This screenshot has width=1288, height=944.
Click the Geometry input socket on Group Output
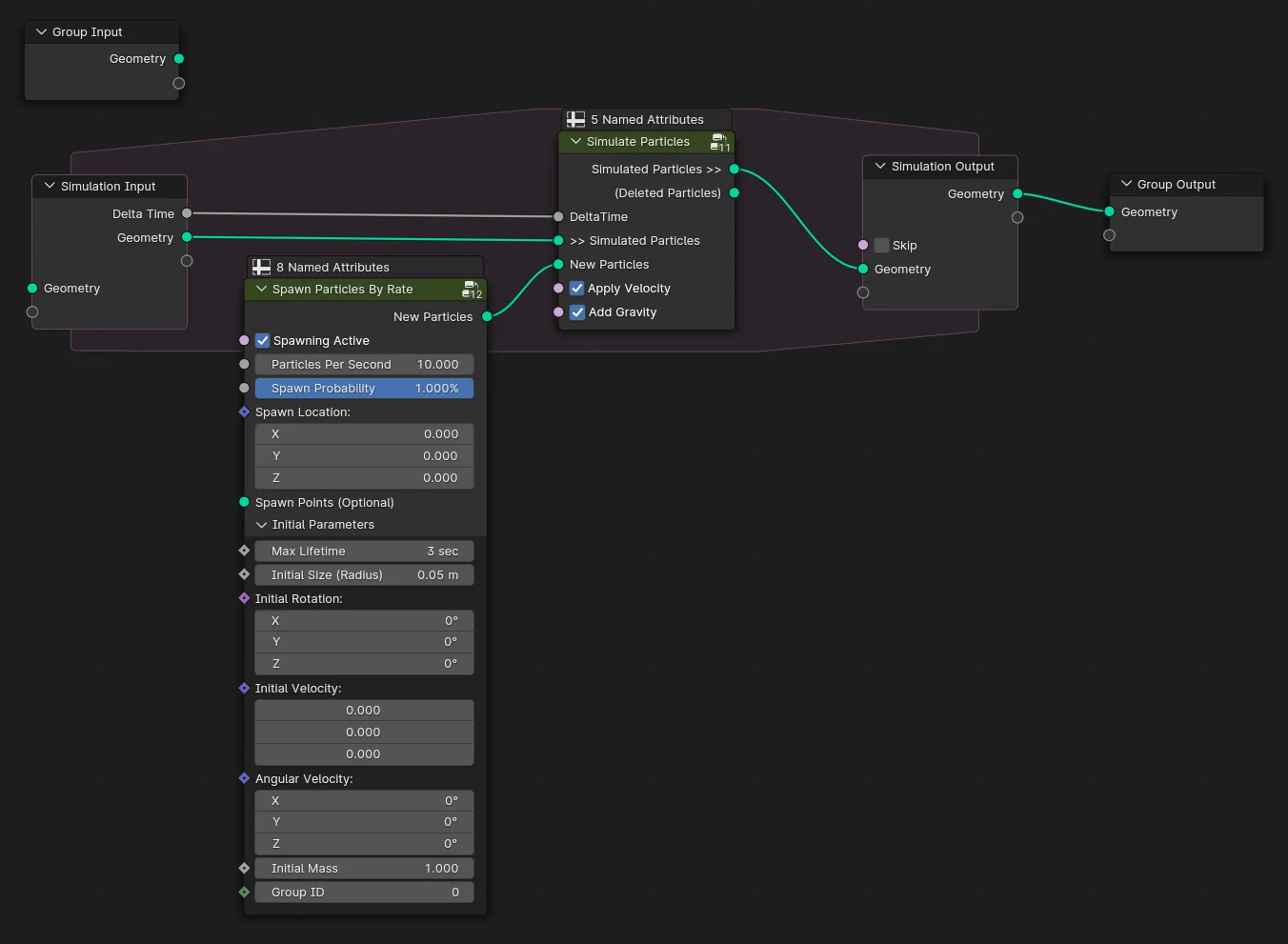point(1108,211)
